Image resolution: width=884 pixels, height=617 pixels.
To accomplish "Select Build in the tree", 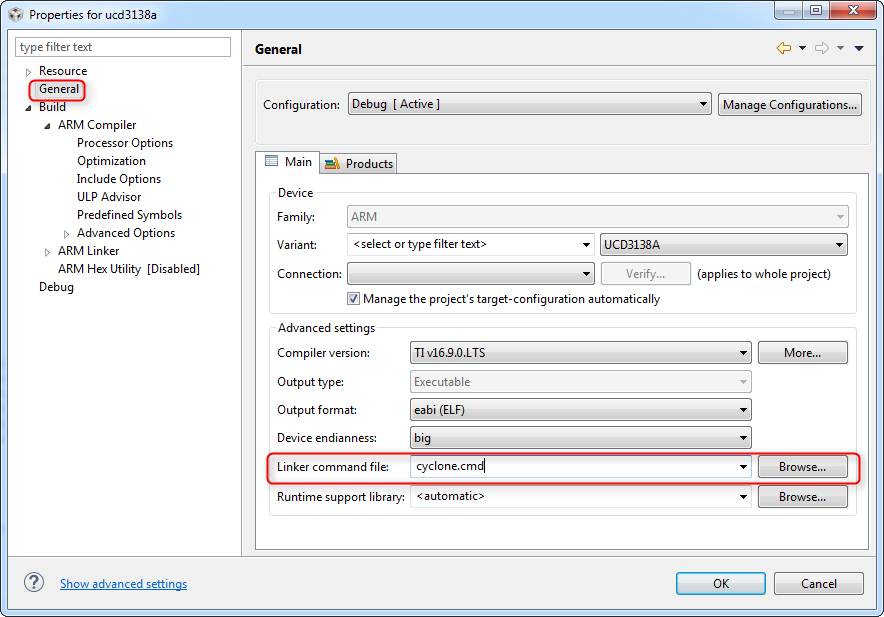I will click(52, 107).
